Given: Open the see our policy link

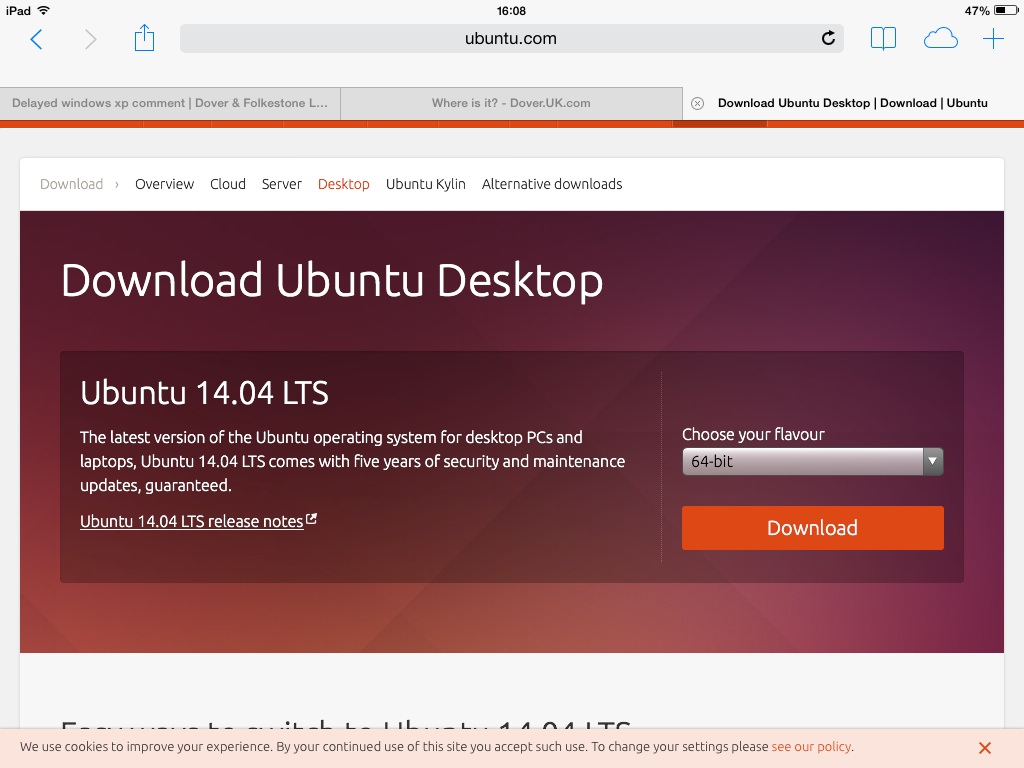Looking at the screenshot, I should pos(811,746).
